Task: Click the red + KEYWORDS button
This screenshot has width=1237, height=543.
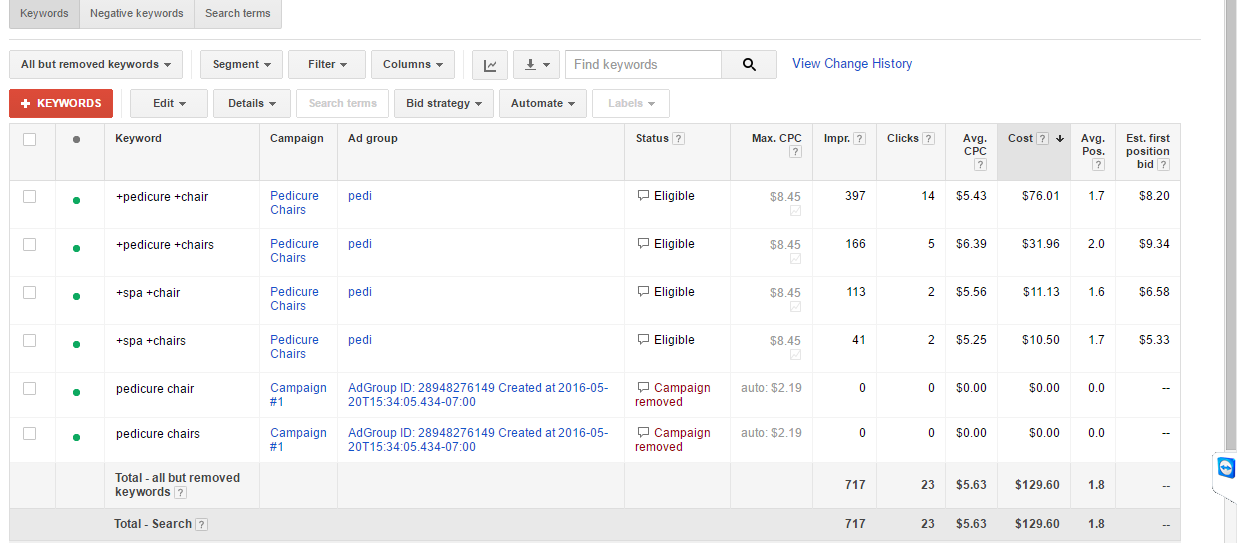Action: coord(61,104)
